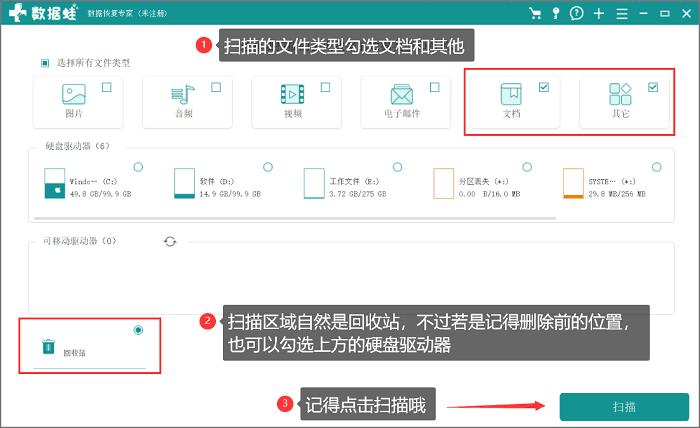Image resolution: width=700 pixels, height=428 pixels.
Task: Refresh the removable drives list
Action: click(170, 241)
